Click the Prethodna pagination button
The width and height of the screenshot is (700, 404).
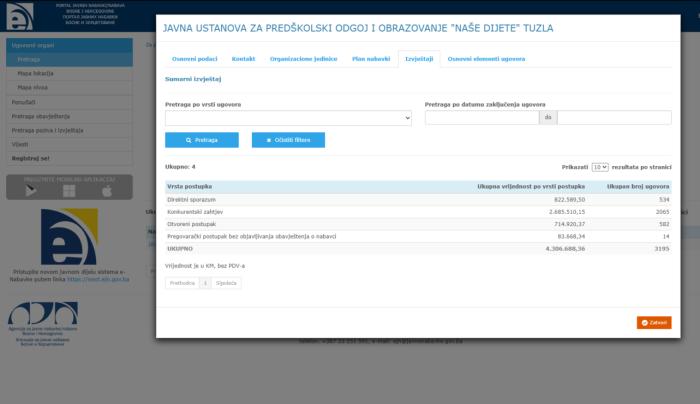tap(182, 283)
